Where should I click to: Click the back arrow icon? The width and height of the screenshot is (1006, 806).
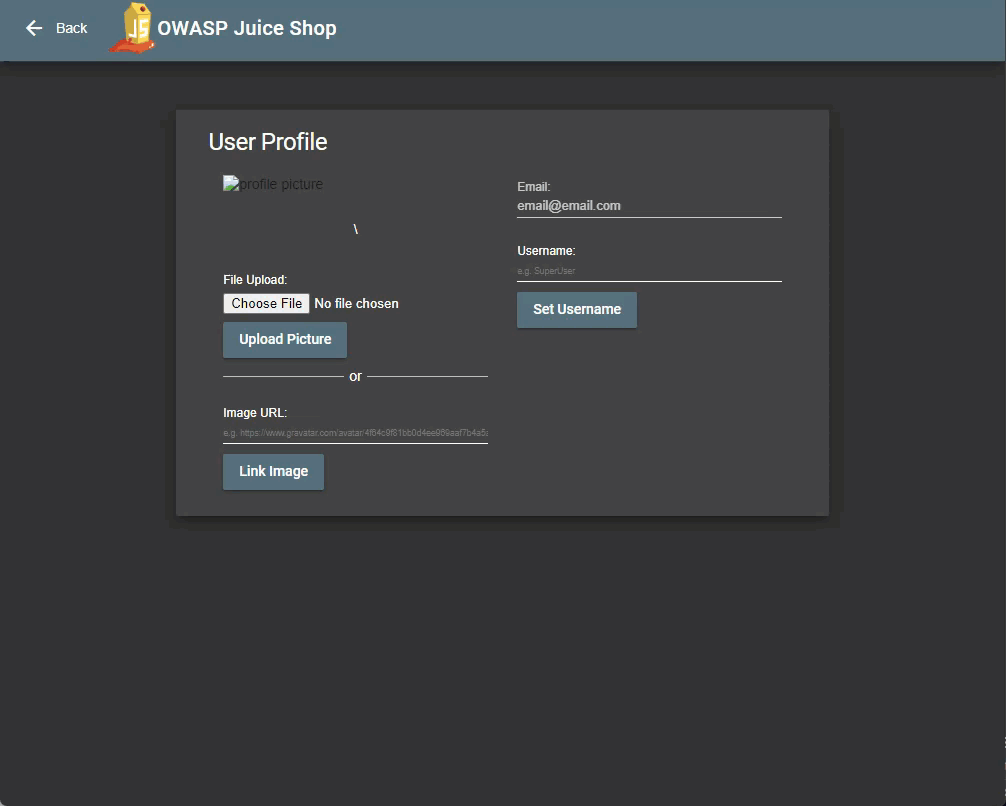(34, 28)
